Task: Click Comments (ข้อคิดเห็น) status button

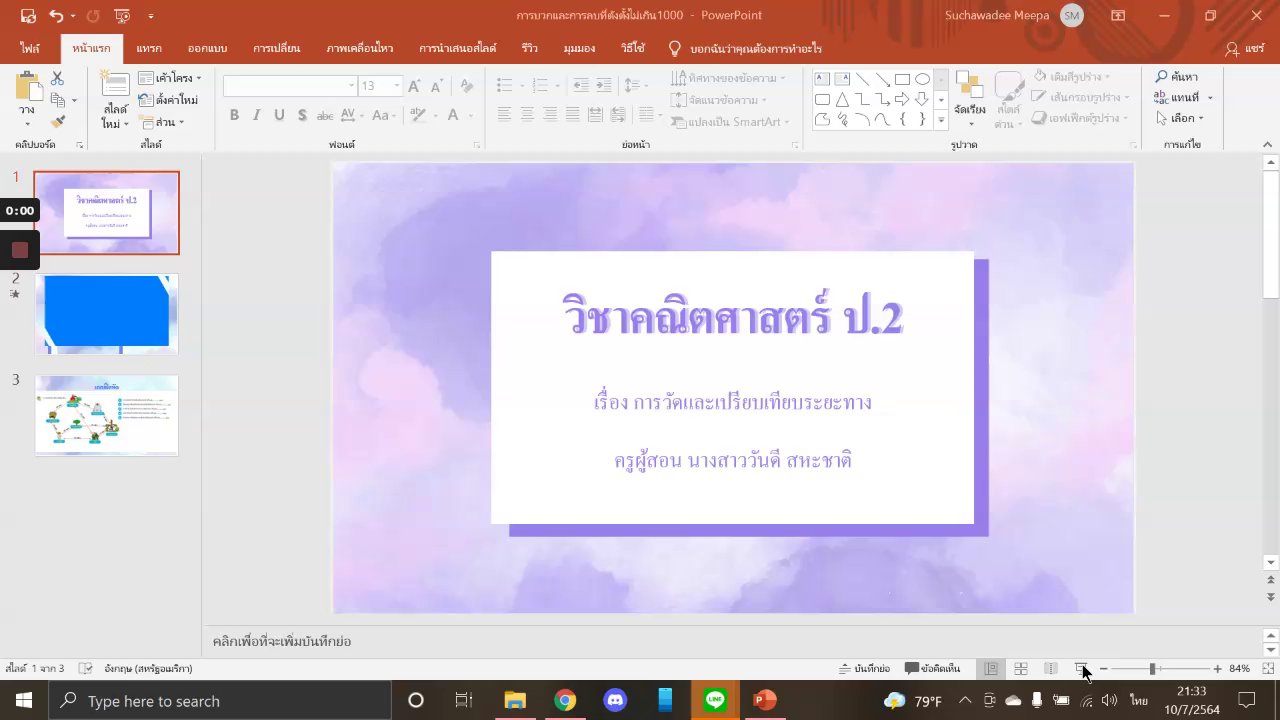Action: click(x=933, y=668)
